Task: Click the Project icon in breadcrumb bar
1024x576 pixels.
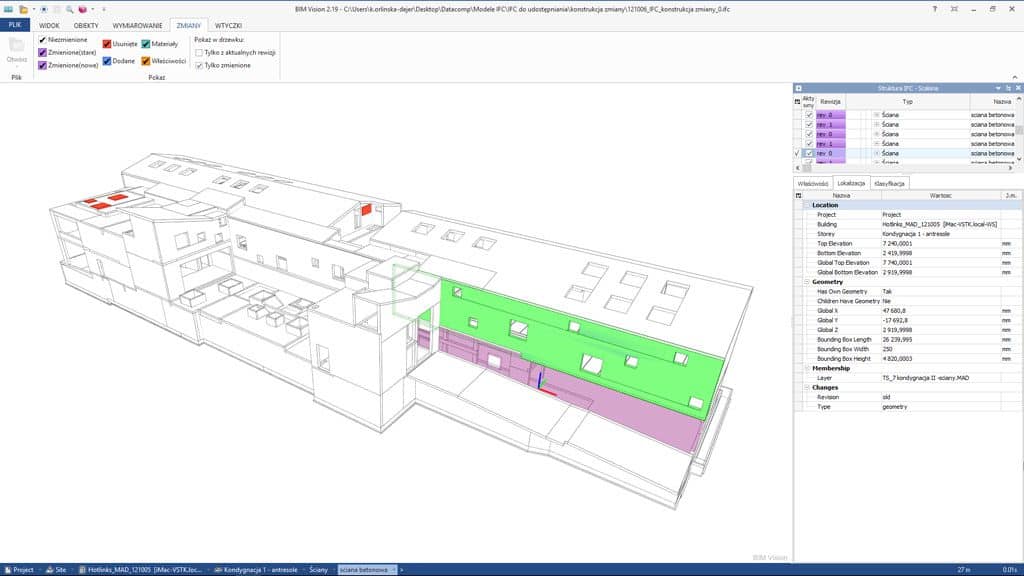Action: pos(7,569)
